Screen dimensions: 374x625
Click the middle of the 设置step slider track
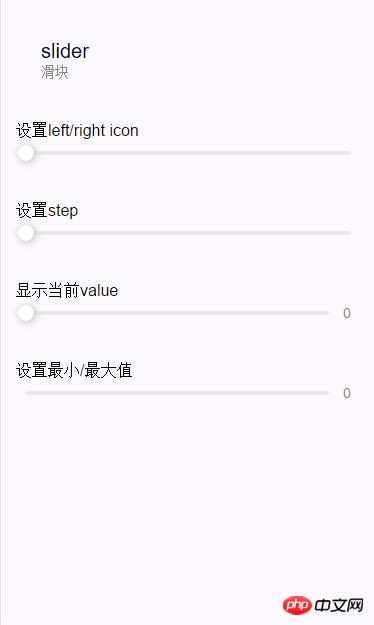(188, 233)
